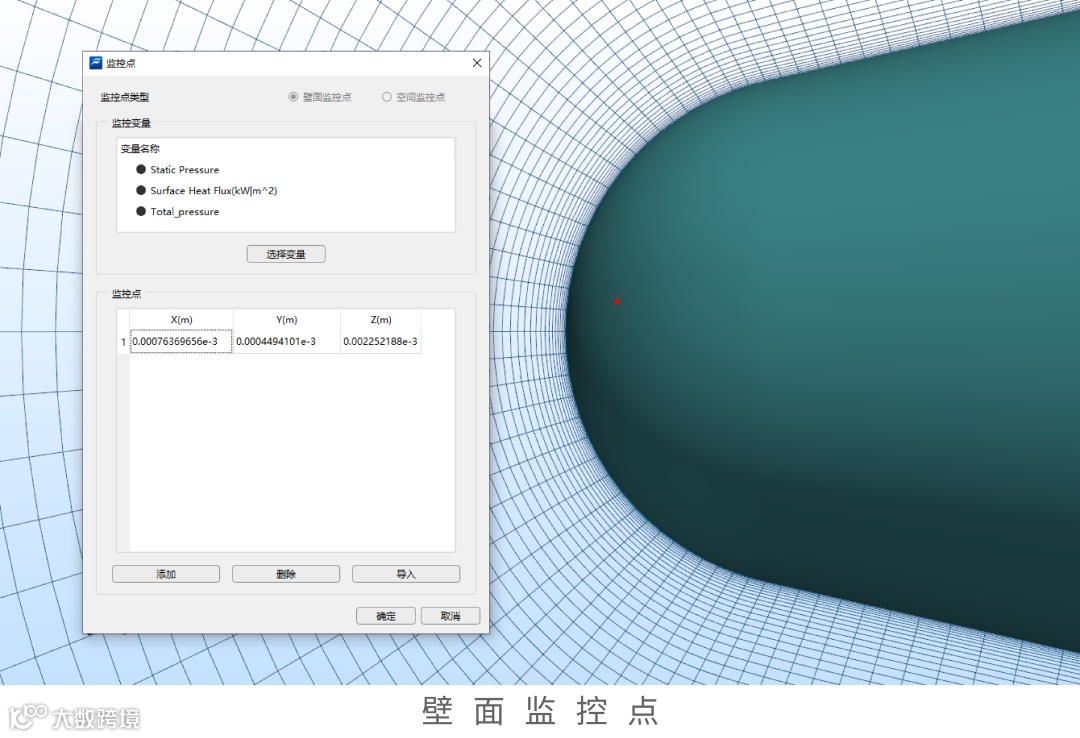The width and height of the screenshot is (1080, 738).
Task: Close the 监控点 dialog
Action: [x=477, y=63]
